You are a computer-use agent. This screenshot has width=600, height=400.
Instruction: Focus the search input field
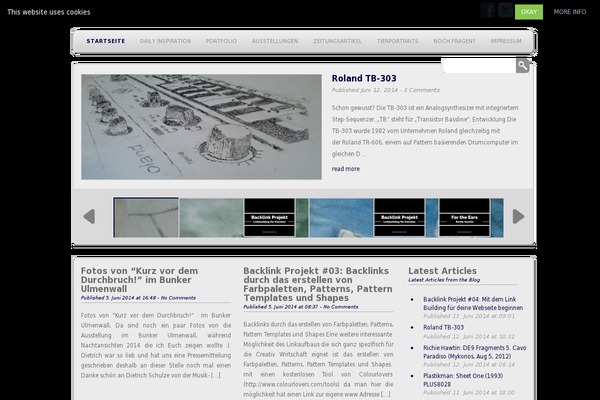479,66
